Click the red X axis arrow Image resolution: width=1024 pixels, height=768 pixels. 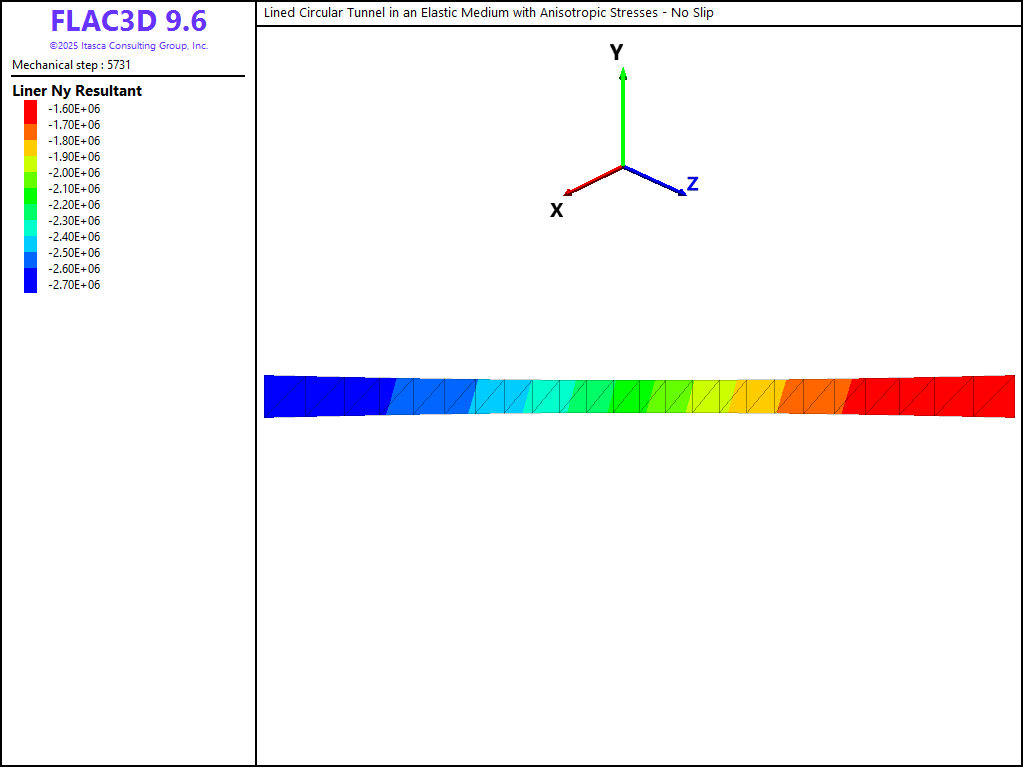pyautogui.click(x=592, y=181)
